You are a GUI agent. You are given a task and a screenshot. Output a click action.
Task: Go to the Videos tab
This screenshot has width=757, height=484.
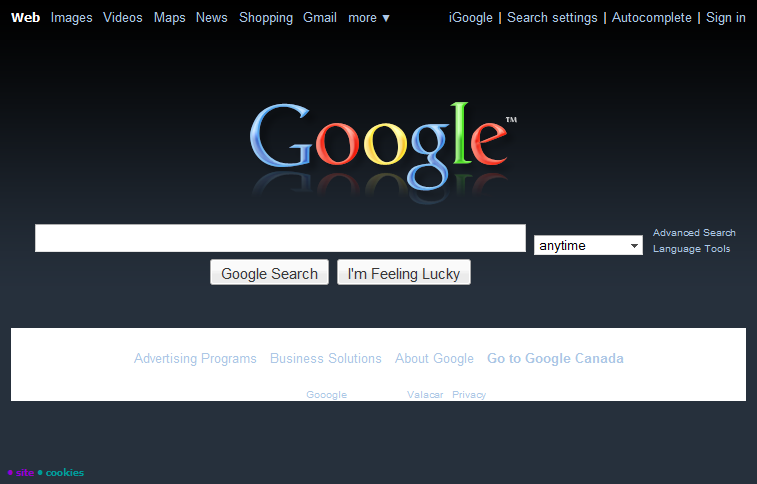(123, 18)
